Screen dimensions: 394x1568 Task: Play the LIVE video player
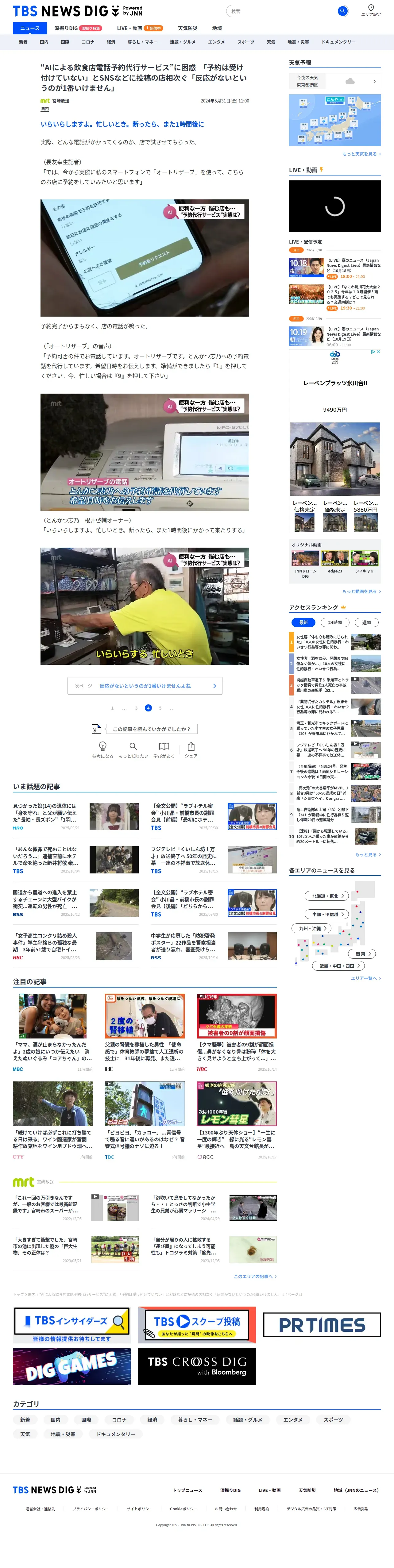click(x=335, y=206)
